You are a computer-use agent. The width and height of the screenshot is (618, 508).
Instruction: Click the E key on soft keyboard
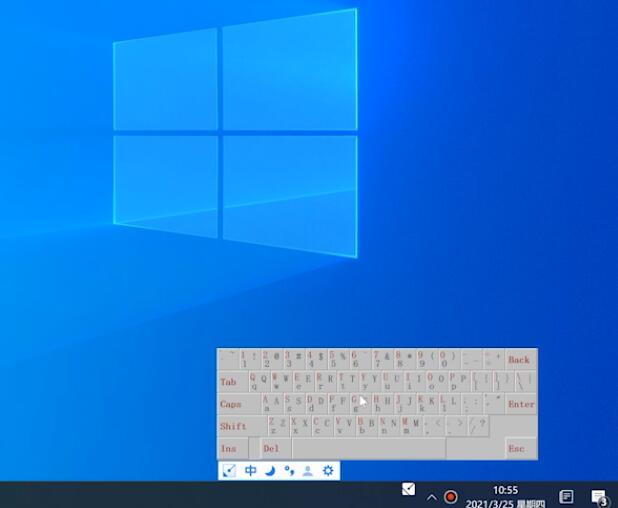(x=304, y=381)
